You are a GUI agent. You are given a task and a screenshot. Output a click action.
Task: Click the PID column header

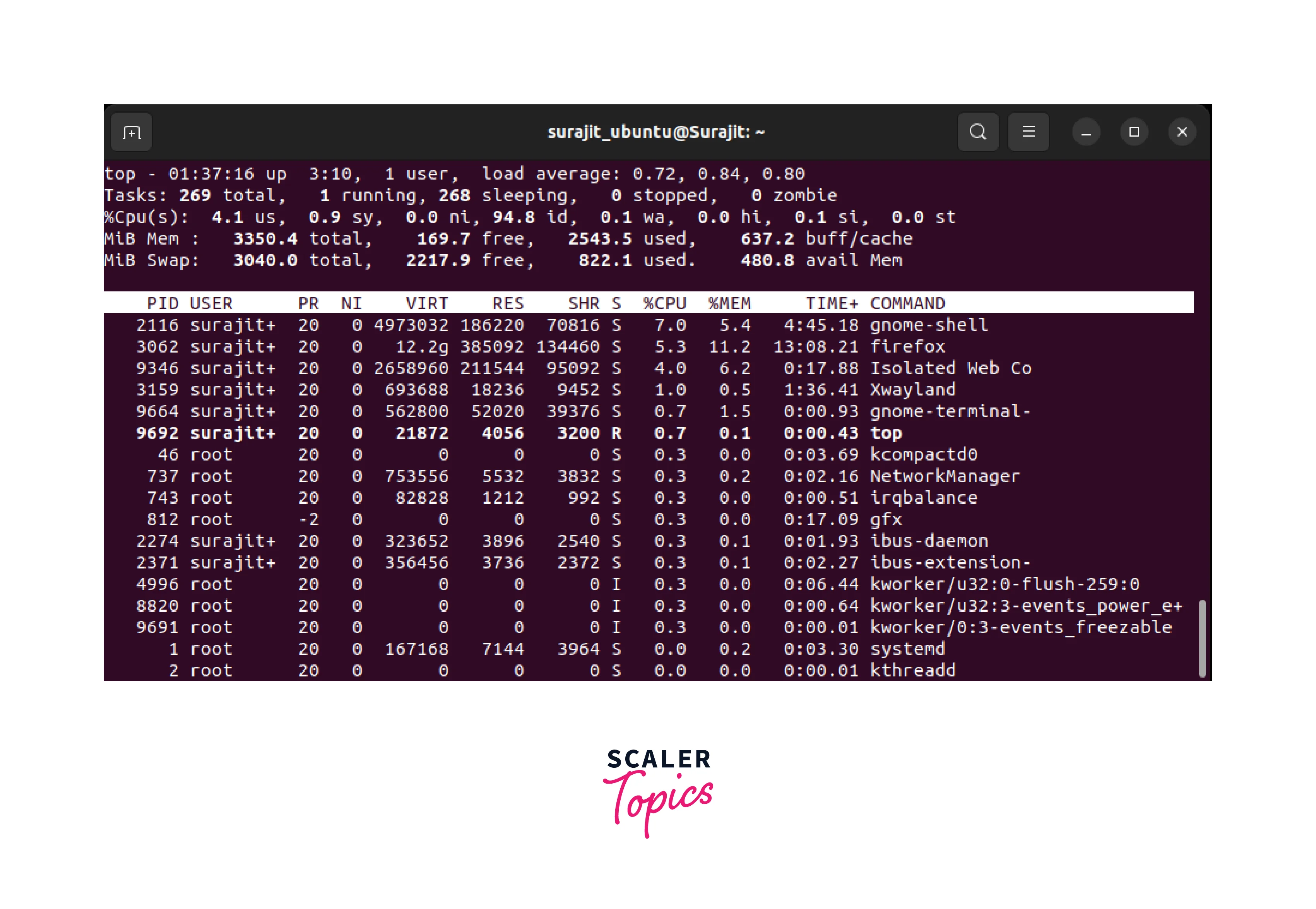click(162, 303)
